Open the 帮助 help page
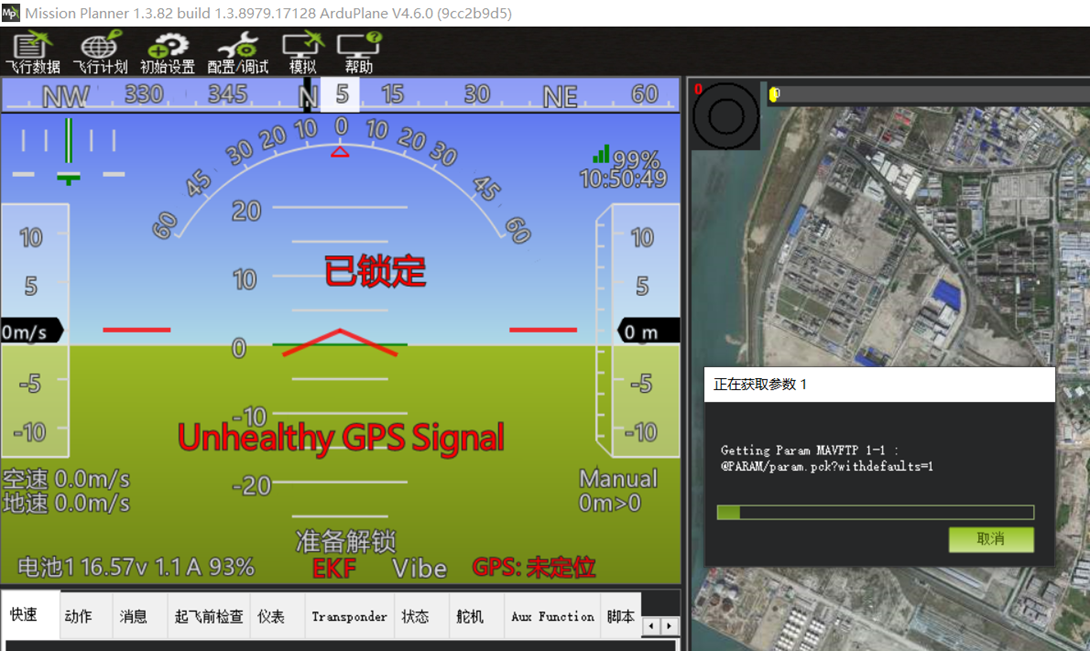This screenshot has width=1090, height=651. click(359, 52)
